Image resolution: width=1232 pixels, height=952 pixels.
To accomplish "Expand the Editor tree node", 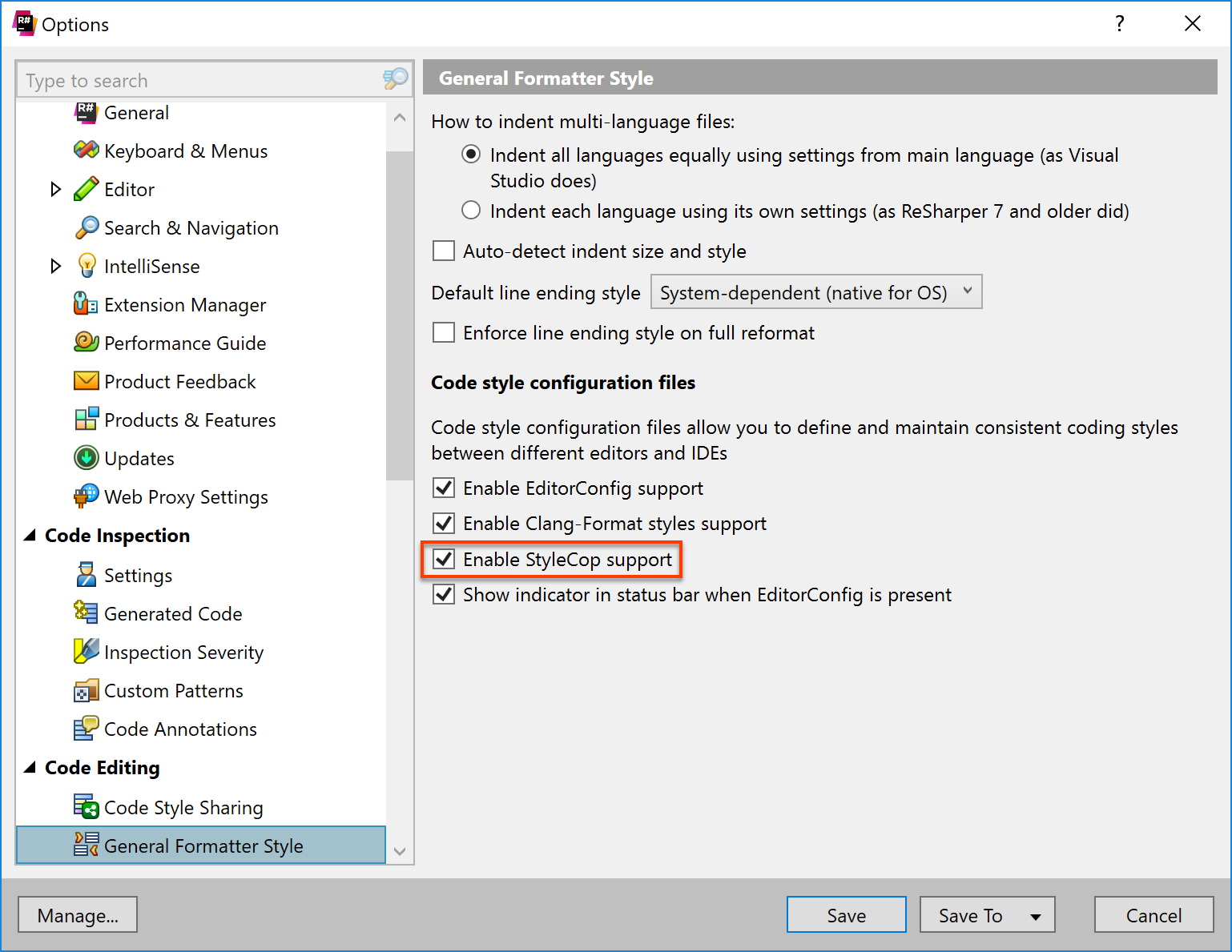I will [55, 189].
